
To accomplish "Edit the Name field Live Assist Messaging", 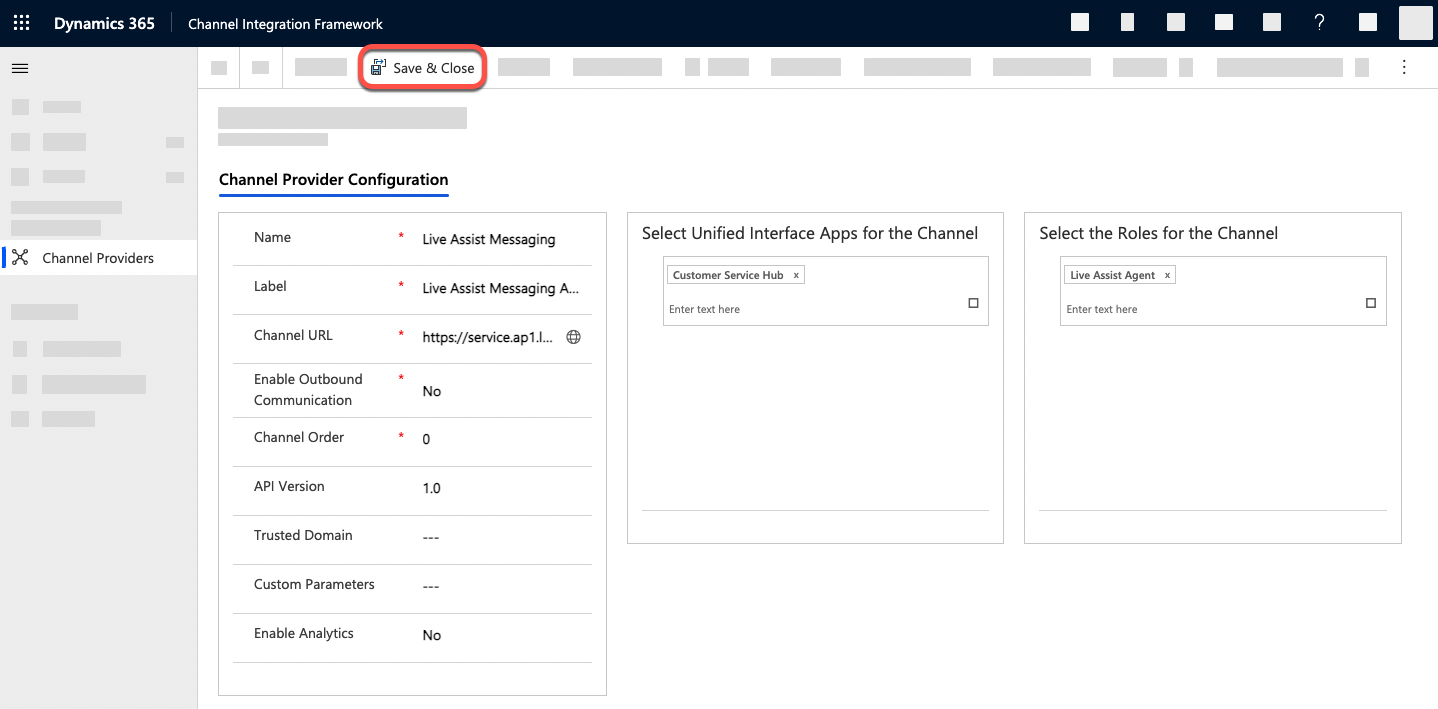I will (489, 239).
